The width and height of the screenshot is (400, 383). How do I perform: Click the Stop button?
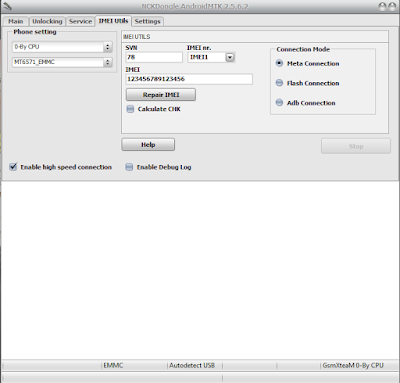(x=356, y=146)
